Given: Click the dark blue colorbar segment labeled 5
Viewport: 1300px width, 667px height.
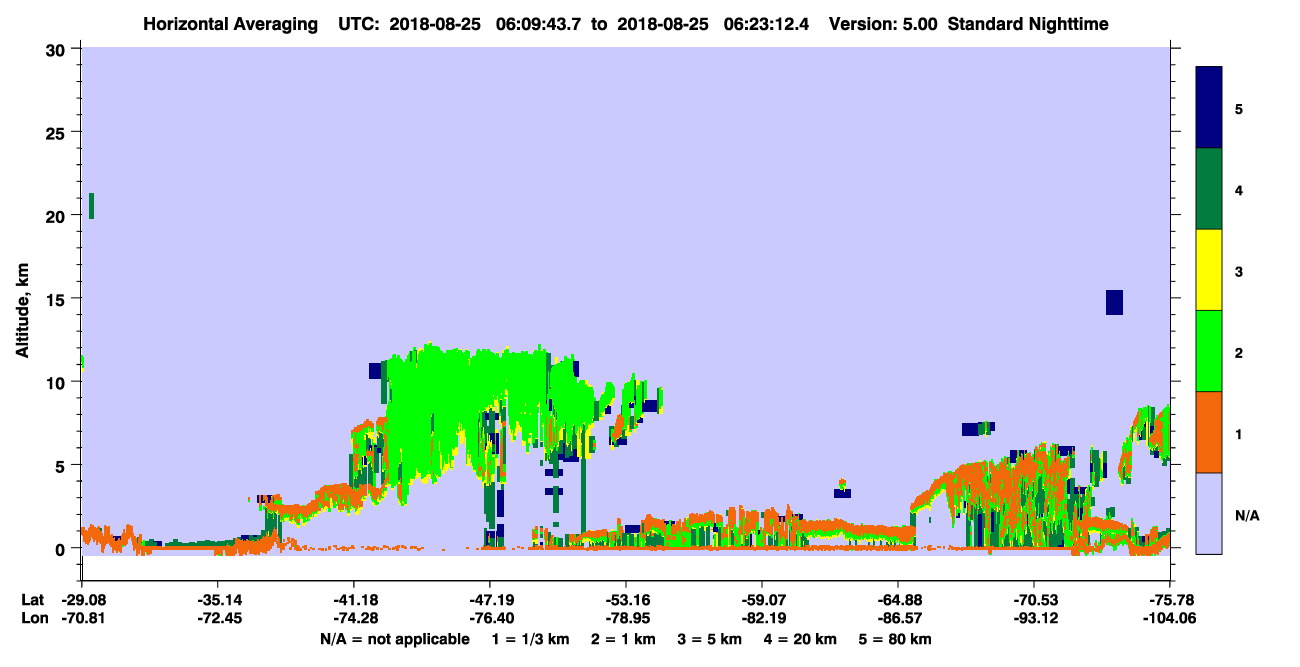Looking at the screenshot, I should (1209, 108).
